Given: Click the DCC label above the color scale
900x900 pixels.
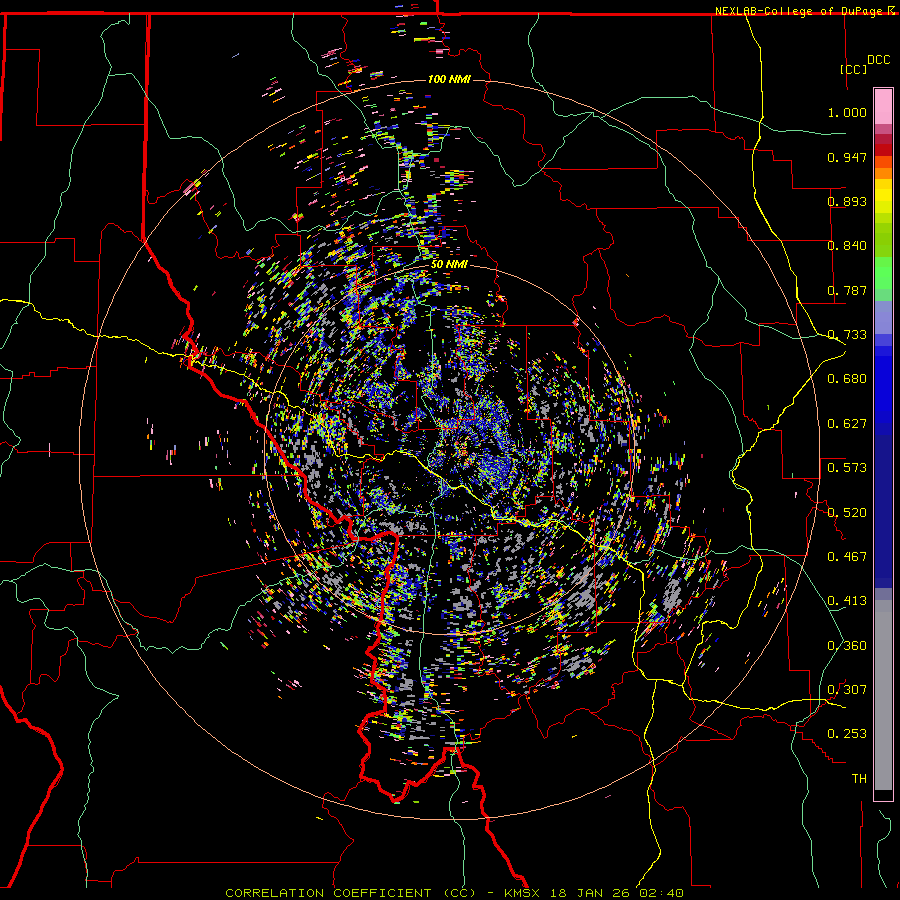Looking at the screenshot, I should point(878,60).
